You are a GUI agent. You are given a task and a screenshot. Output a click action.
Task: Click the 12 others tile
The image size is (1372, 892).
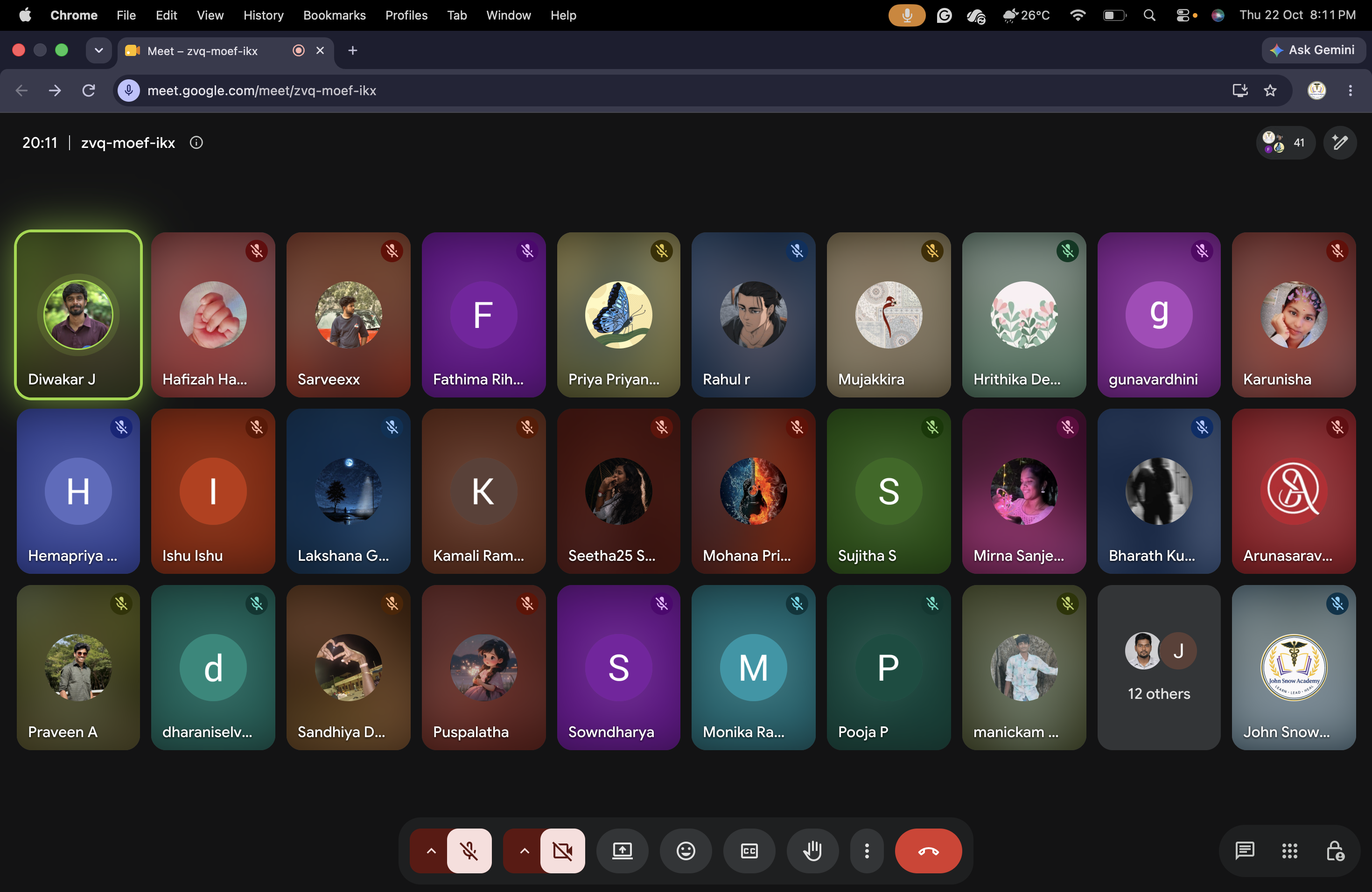click(x=1159, y=667)
